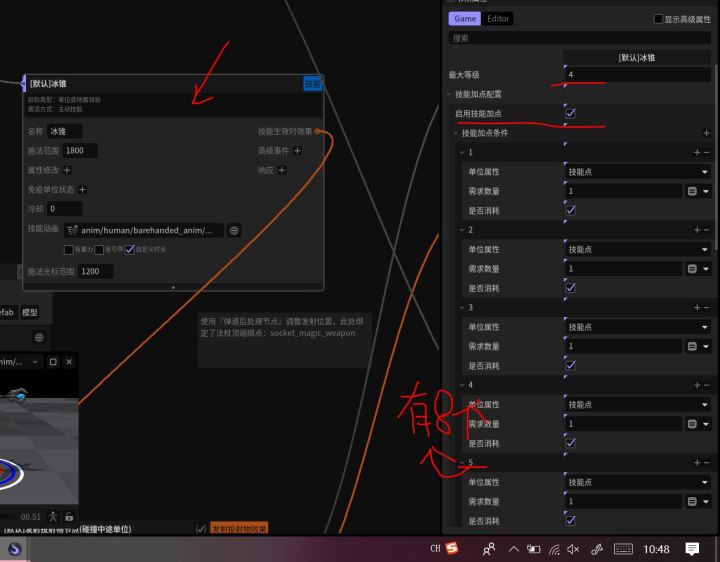Viewport: 720px width, 562px height.
Task: Edit the 施法范围 field showing 1800
Action: pyautogui.click(x=80, y=151)
